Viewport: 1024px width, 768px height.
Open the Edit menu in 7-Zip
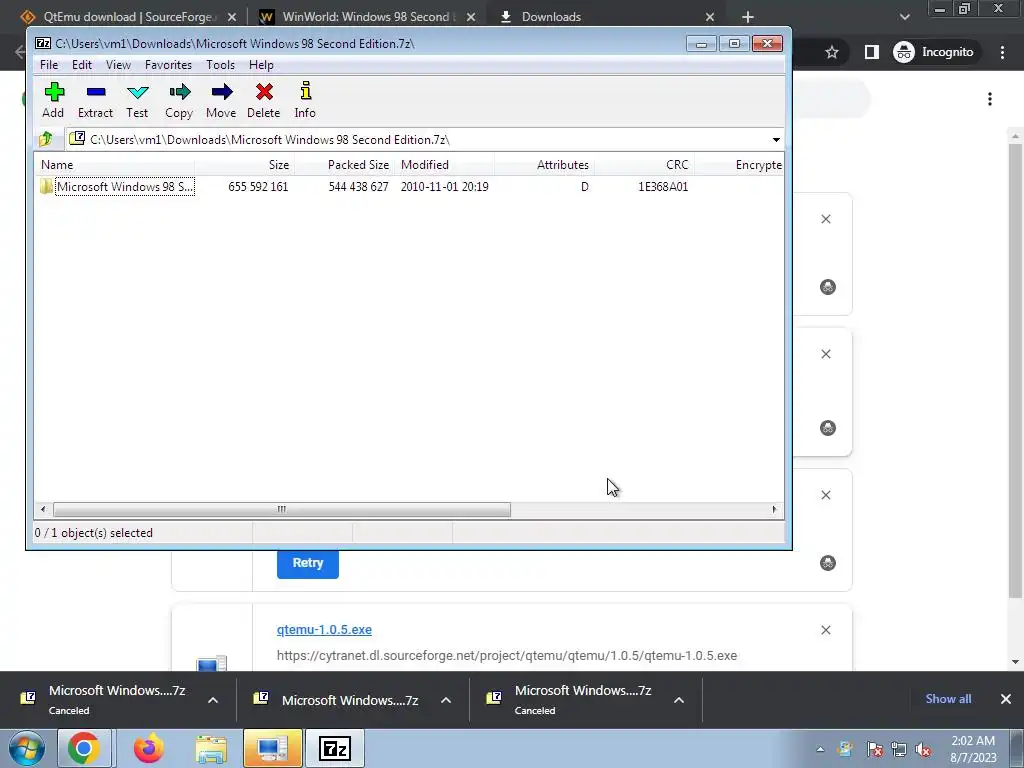click(82, 65)
